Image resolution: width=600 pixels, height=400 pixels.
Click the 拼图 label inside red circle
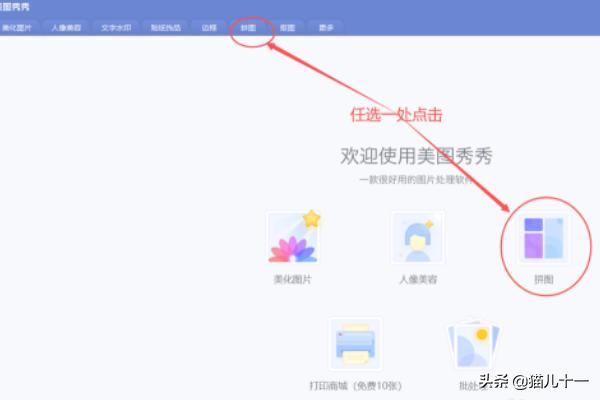point(543,279)
